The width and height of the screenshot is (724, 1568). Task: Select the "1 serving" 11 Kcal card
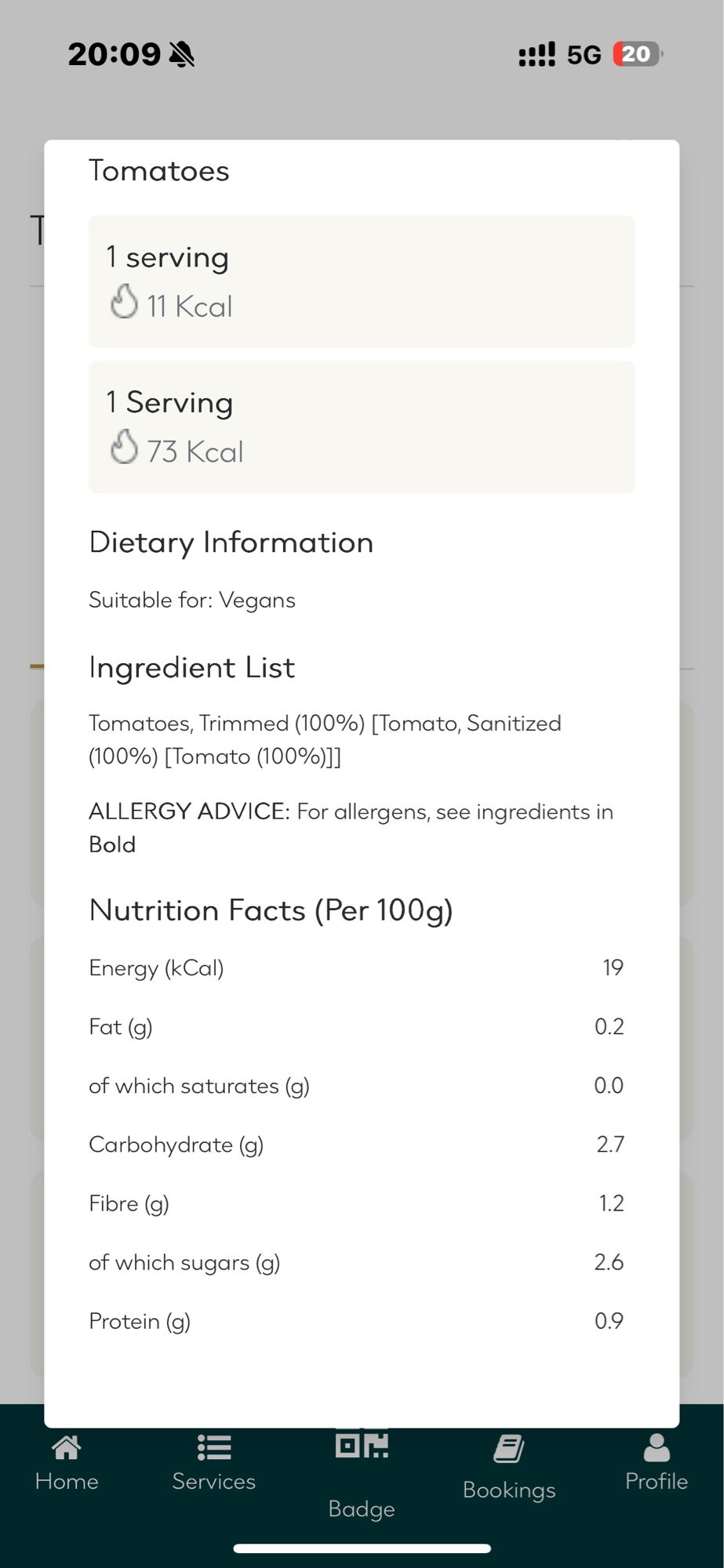(x=362, y=281)
